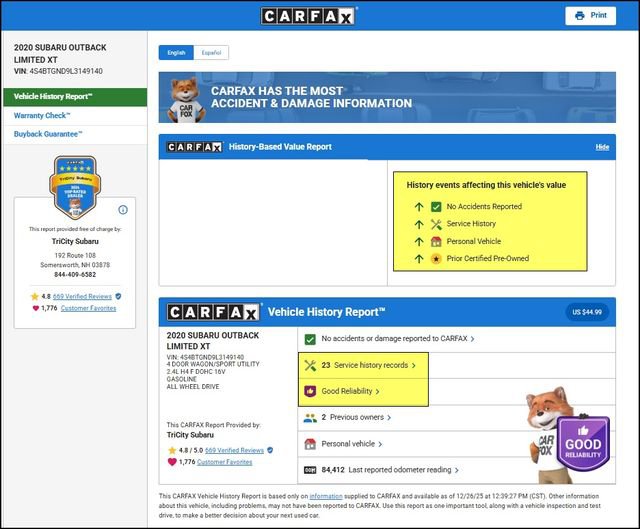Click the previous owners people icon

click(x=310, y=417)
